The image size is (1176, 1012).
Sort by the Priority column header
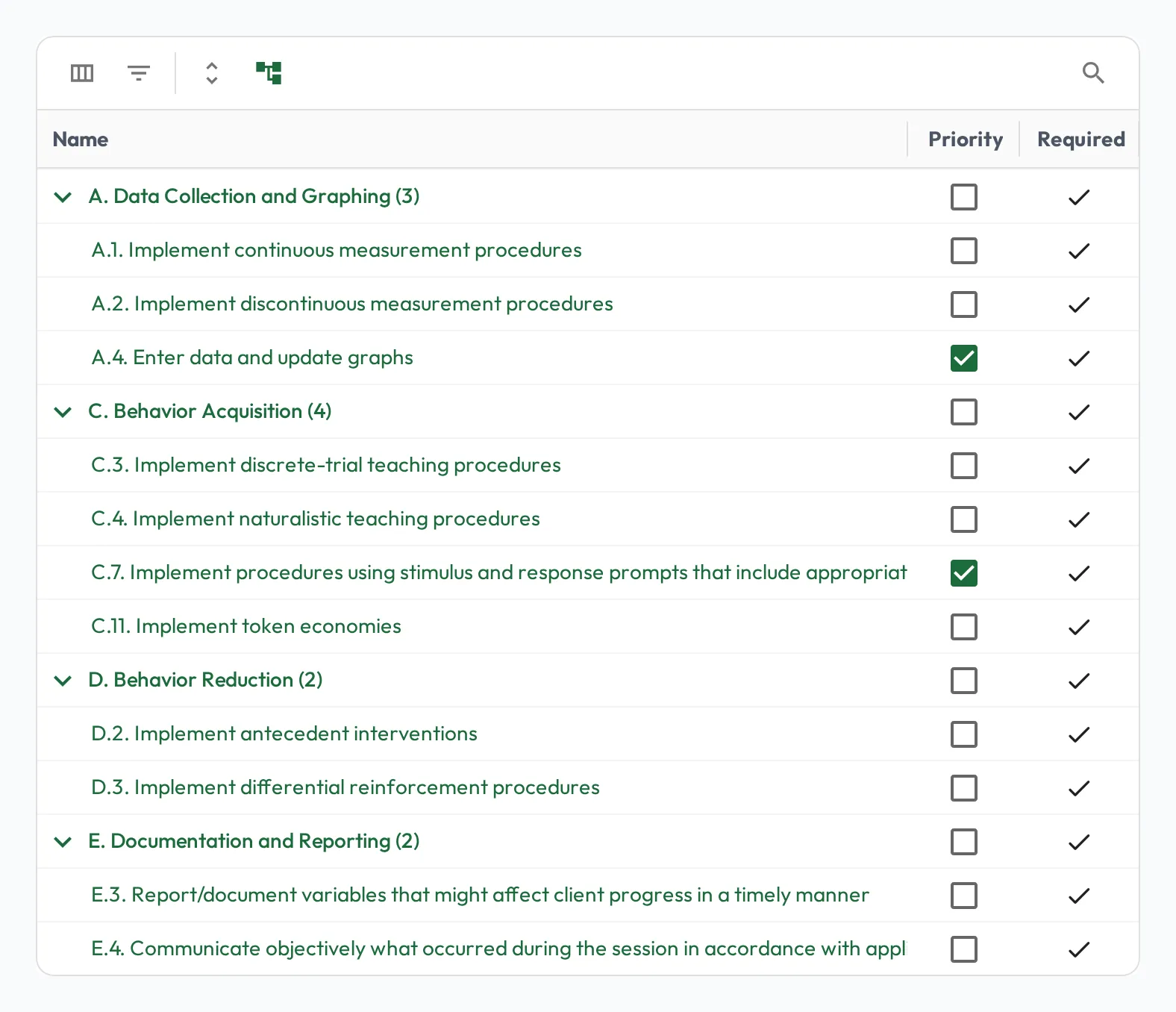point(965,140)
